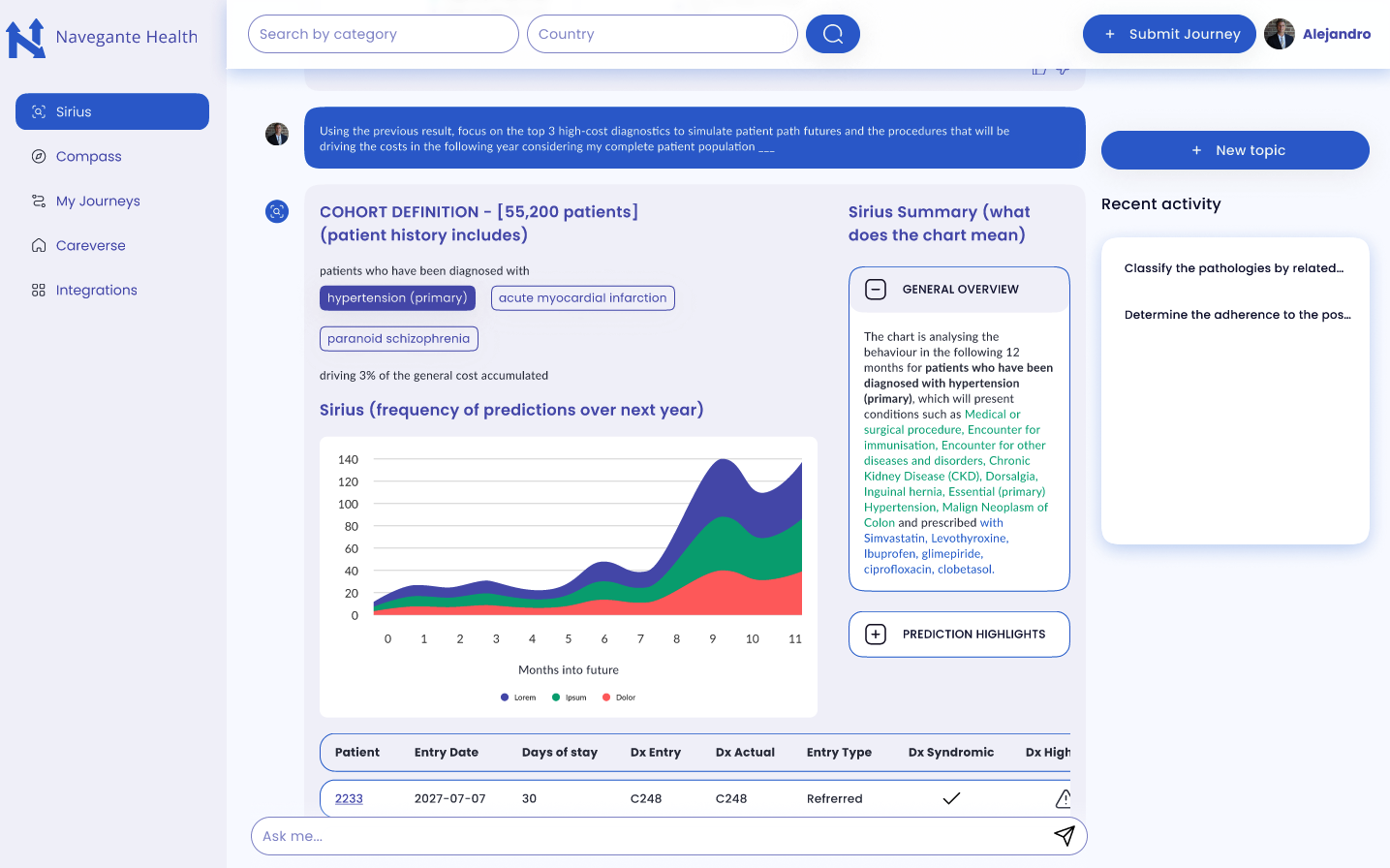The image size is (1390, 868).
Task: Click the 'Medical or surgical procedure' green text
Action: point(942,421)
